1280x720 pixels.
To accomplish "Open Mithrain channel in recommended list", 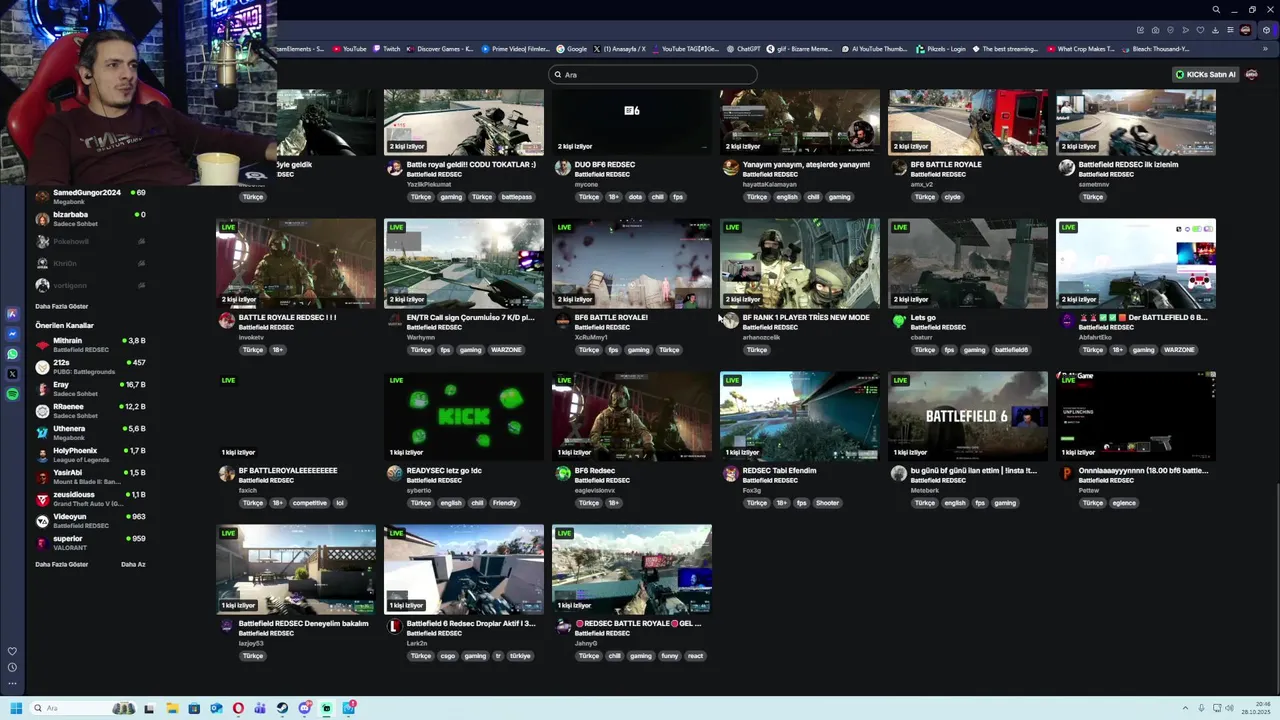I will coord(91,345).
